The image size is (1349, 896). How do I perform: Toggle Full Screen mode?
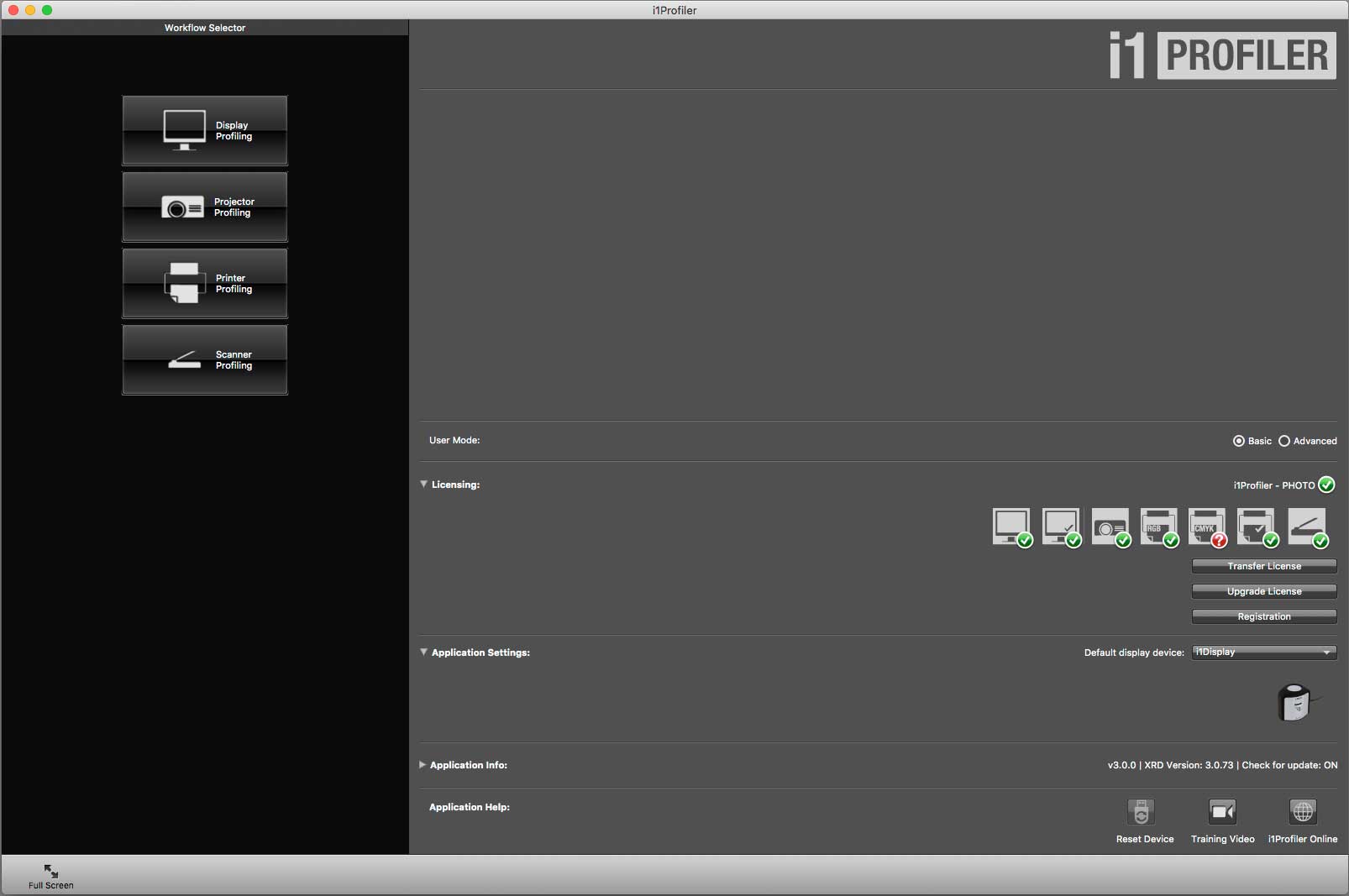click(x=51, y=876)
